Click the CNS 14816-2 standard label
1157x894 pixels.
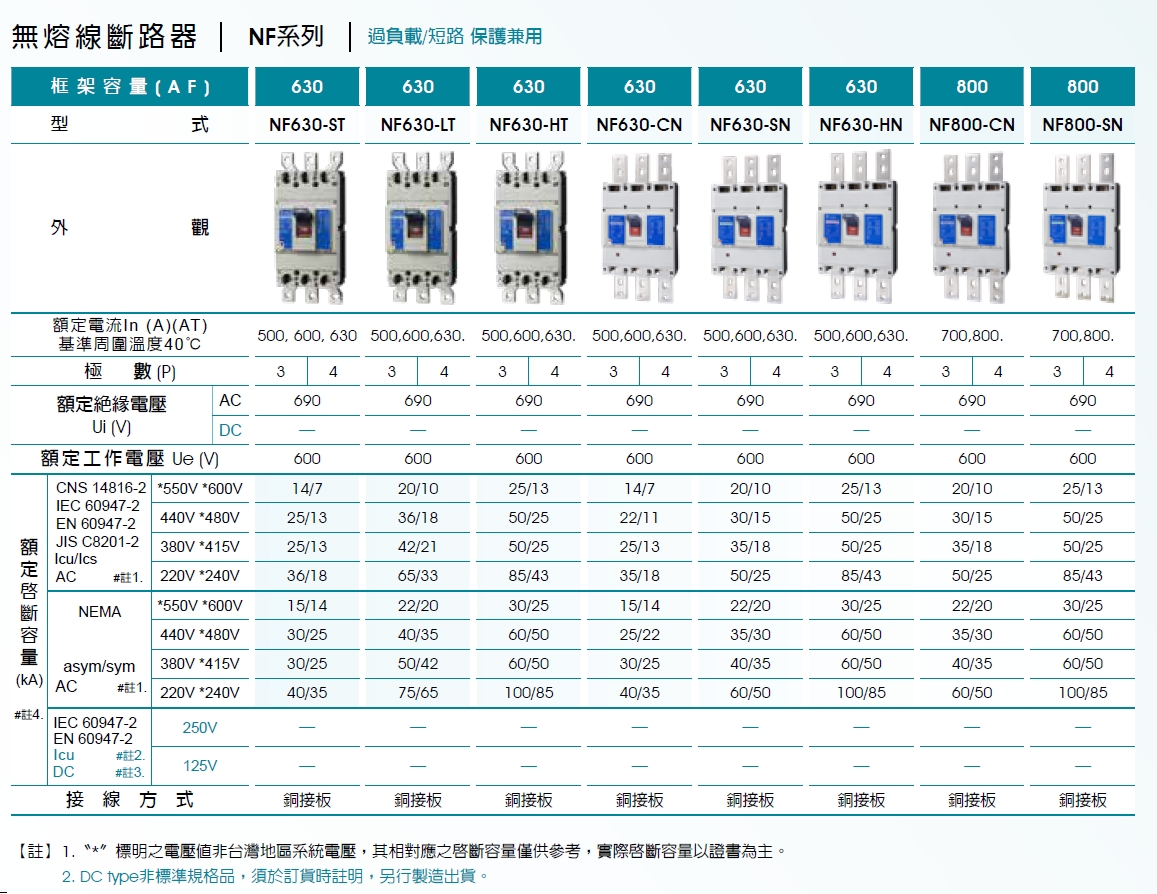[101, 488]
